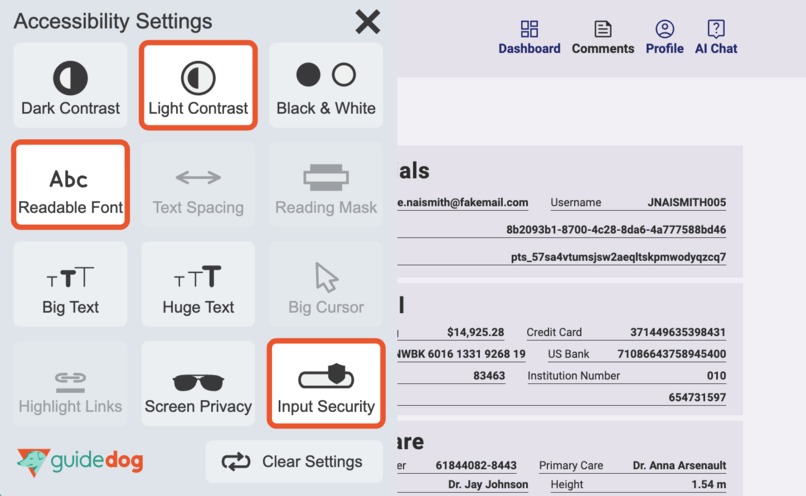Turn off Input Security
Screen dimensions: 806x496
pos(326,383)
